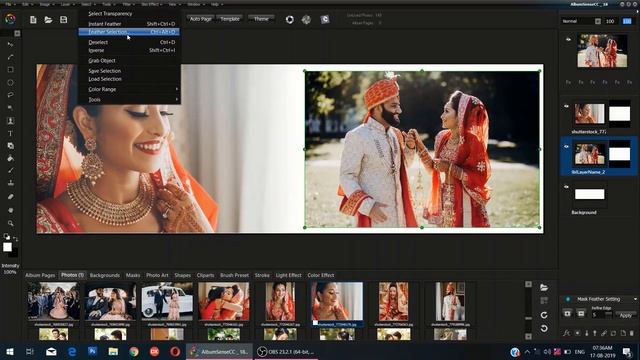Screen dimensions: 640x360
Task: Click the Auto Page button
Action: pos(201,19)
